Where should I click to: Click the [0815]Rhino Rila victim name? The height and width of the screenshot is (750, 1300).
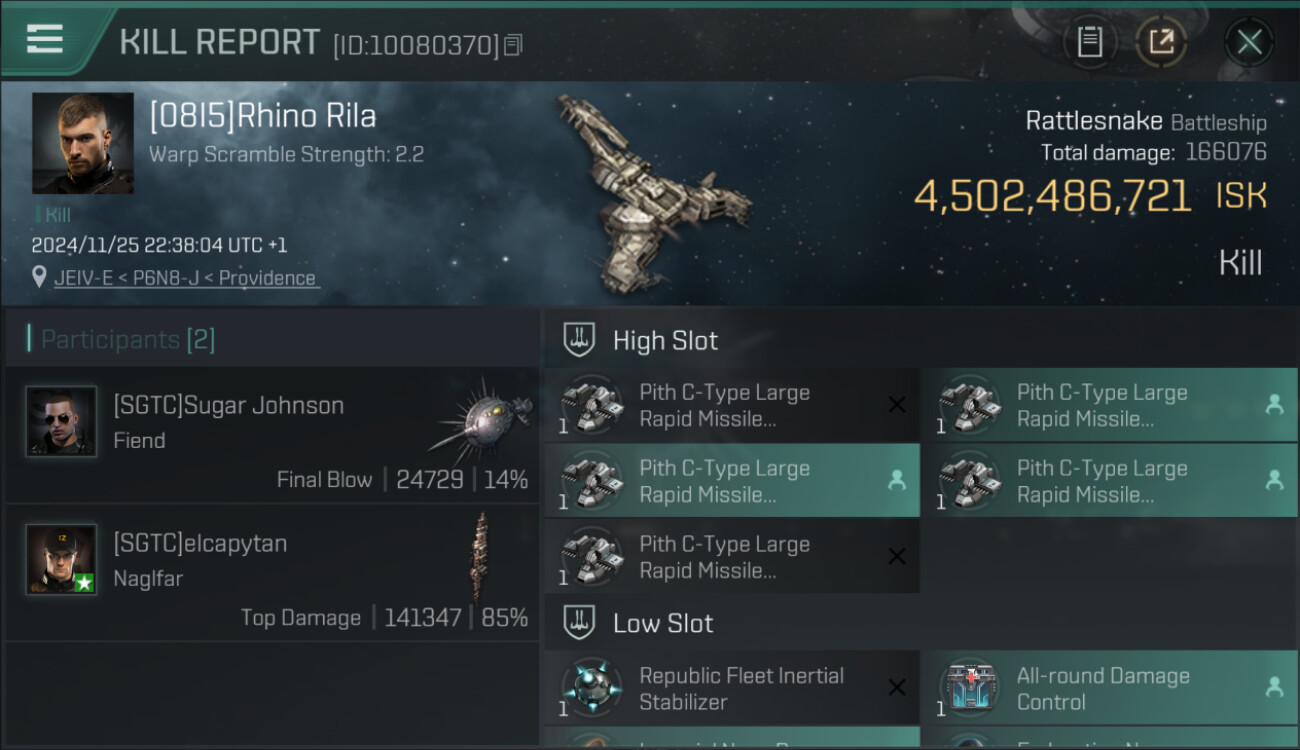[263, 117]
